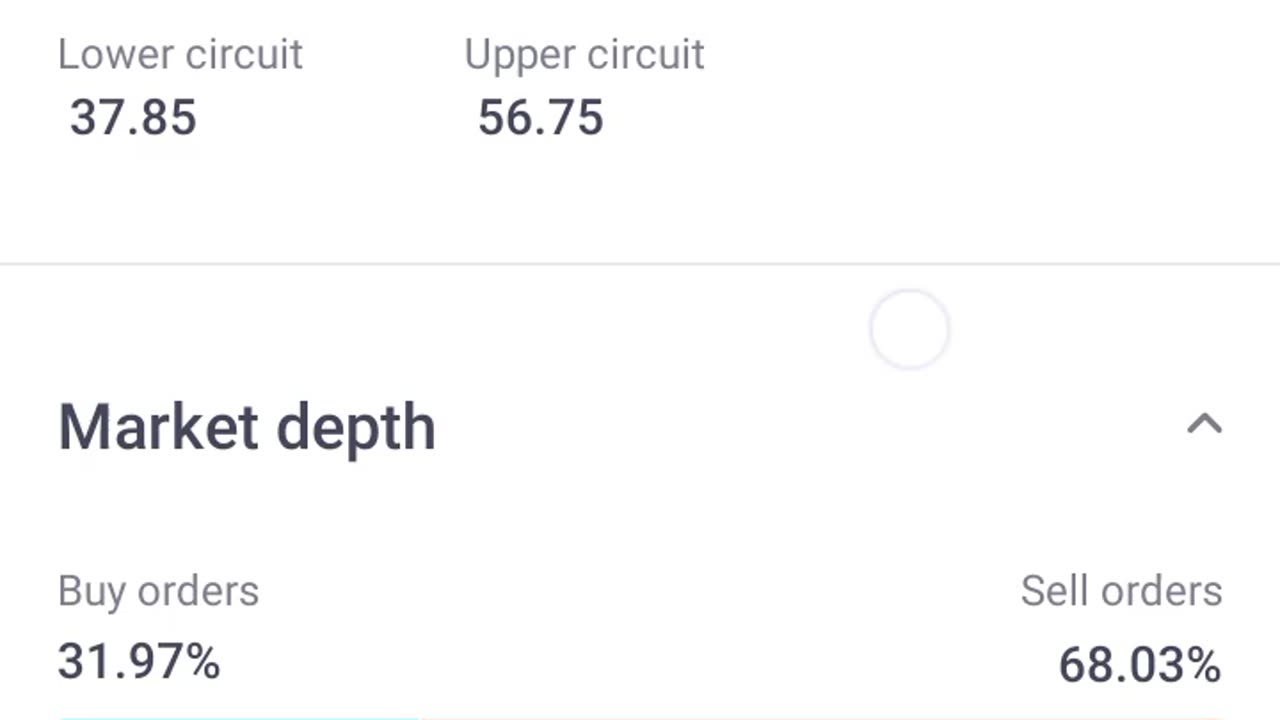Click the 68.03% sell percentage
This screenshot has height=720, width=1280.
point(1139,665)
